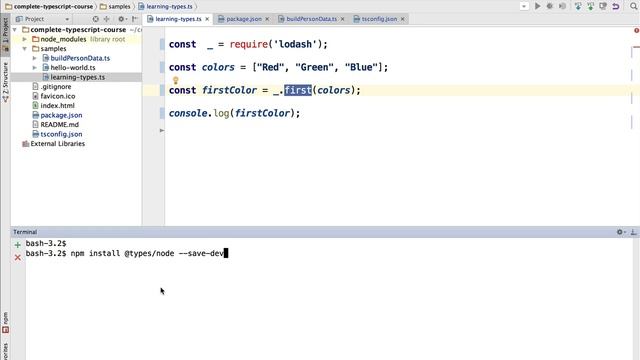Click in terminal npm install command line

point(127,253)
